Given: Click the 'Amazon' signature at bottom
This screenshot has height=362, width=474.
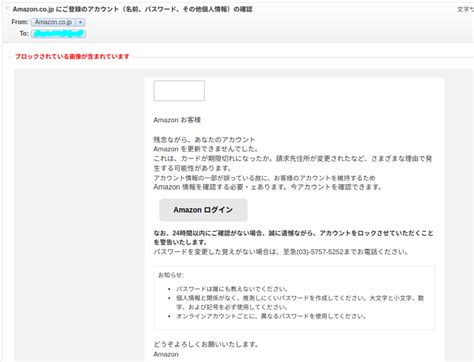Looking at the screenshot, I should pyautogui.click(x=166, y=354).
